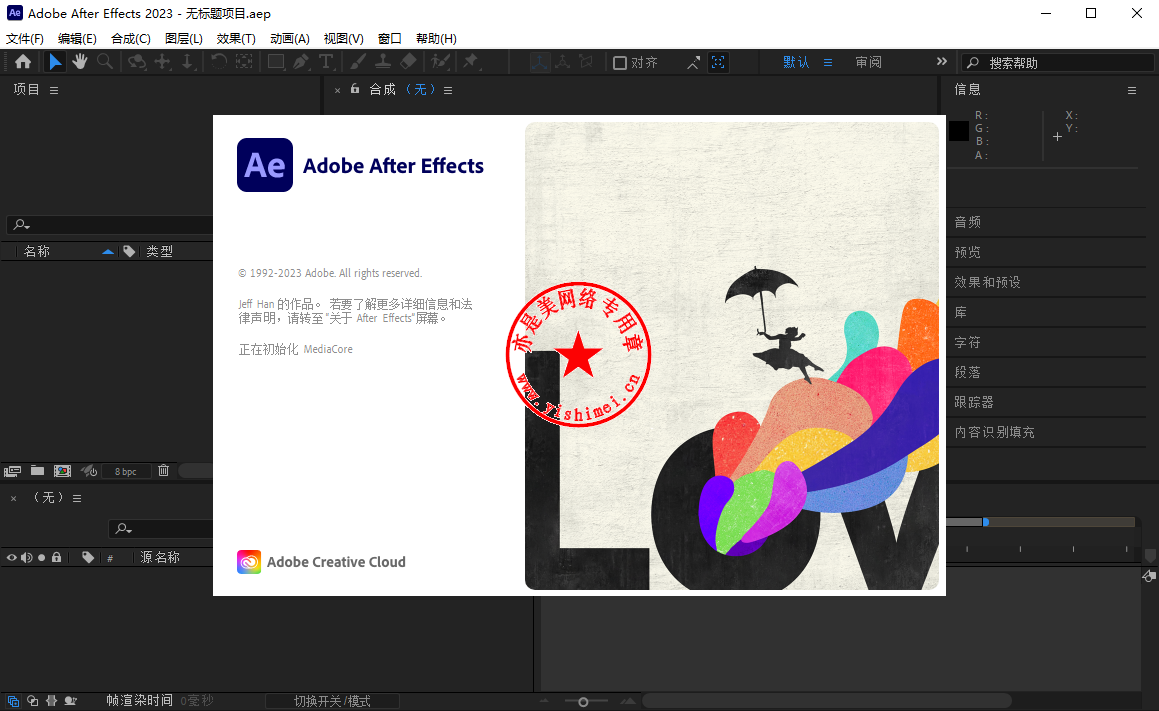Switch to the 默认 workspace

point(796,62)
